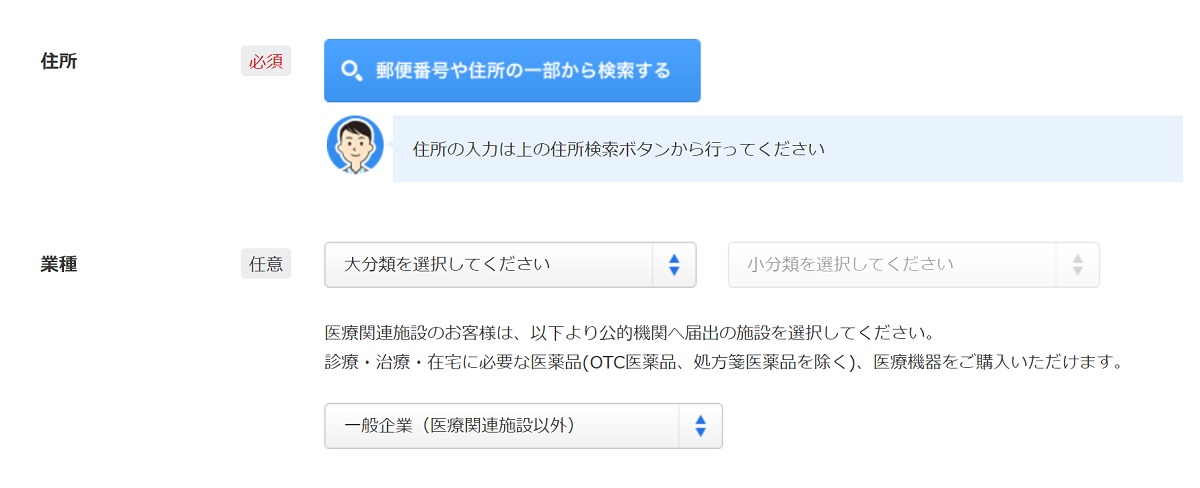Screen dimensions: 1200x488
Task: Click the address search hint message bubble
Action: tap(788, 149)
